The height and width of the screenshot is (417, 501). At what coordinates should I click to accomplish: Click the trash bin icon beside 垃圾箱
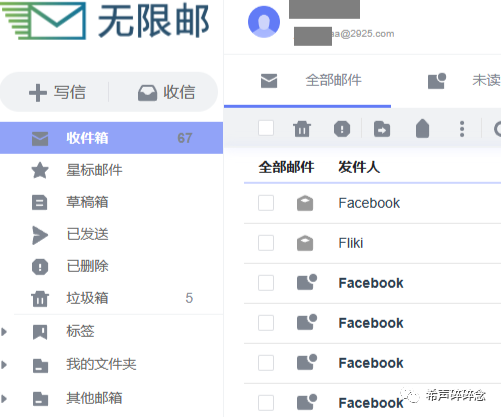(x=40, y=299)
